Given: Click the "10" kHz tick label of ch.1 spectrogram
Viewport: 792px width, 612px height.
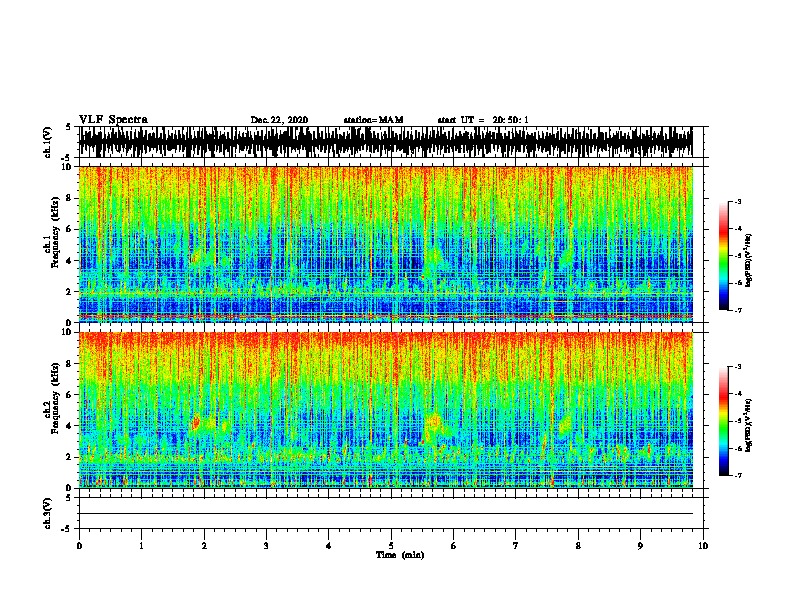Looking at the screenshot, I should 67,167.
